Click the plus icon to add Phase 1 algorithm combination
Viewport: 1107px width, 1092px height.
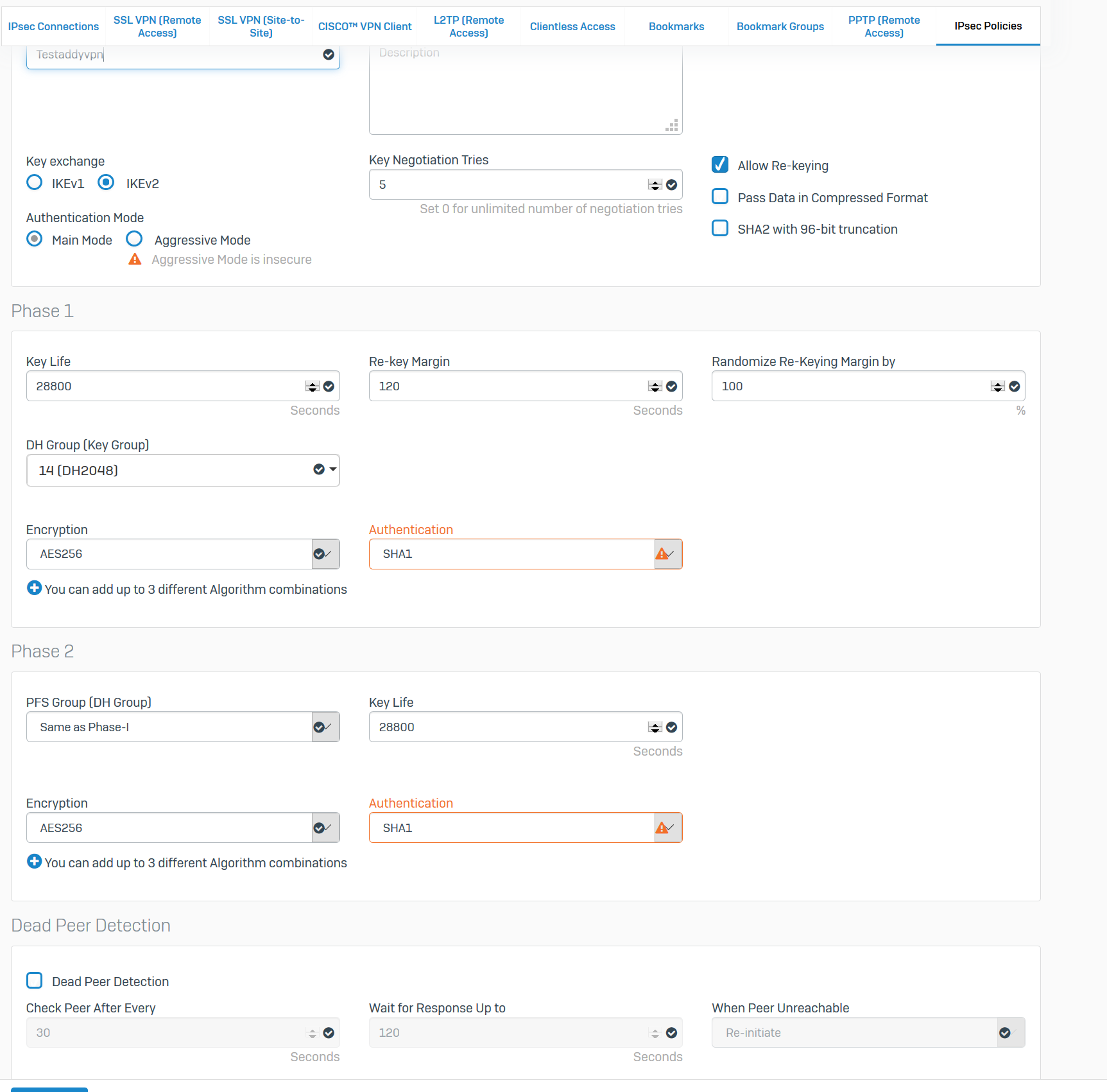tap(35, 588)
